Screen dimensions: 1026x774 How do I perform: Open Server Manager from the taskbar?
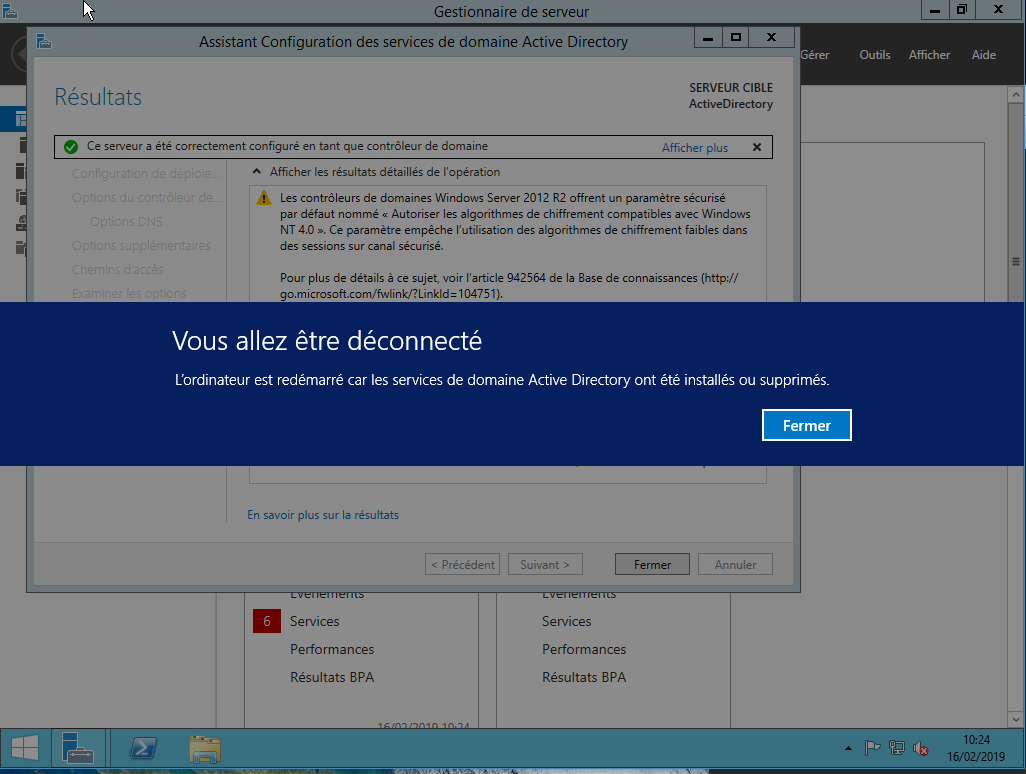[78, 748]
